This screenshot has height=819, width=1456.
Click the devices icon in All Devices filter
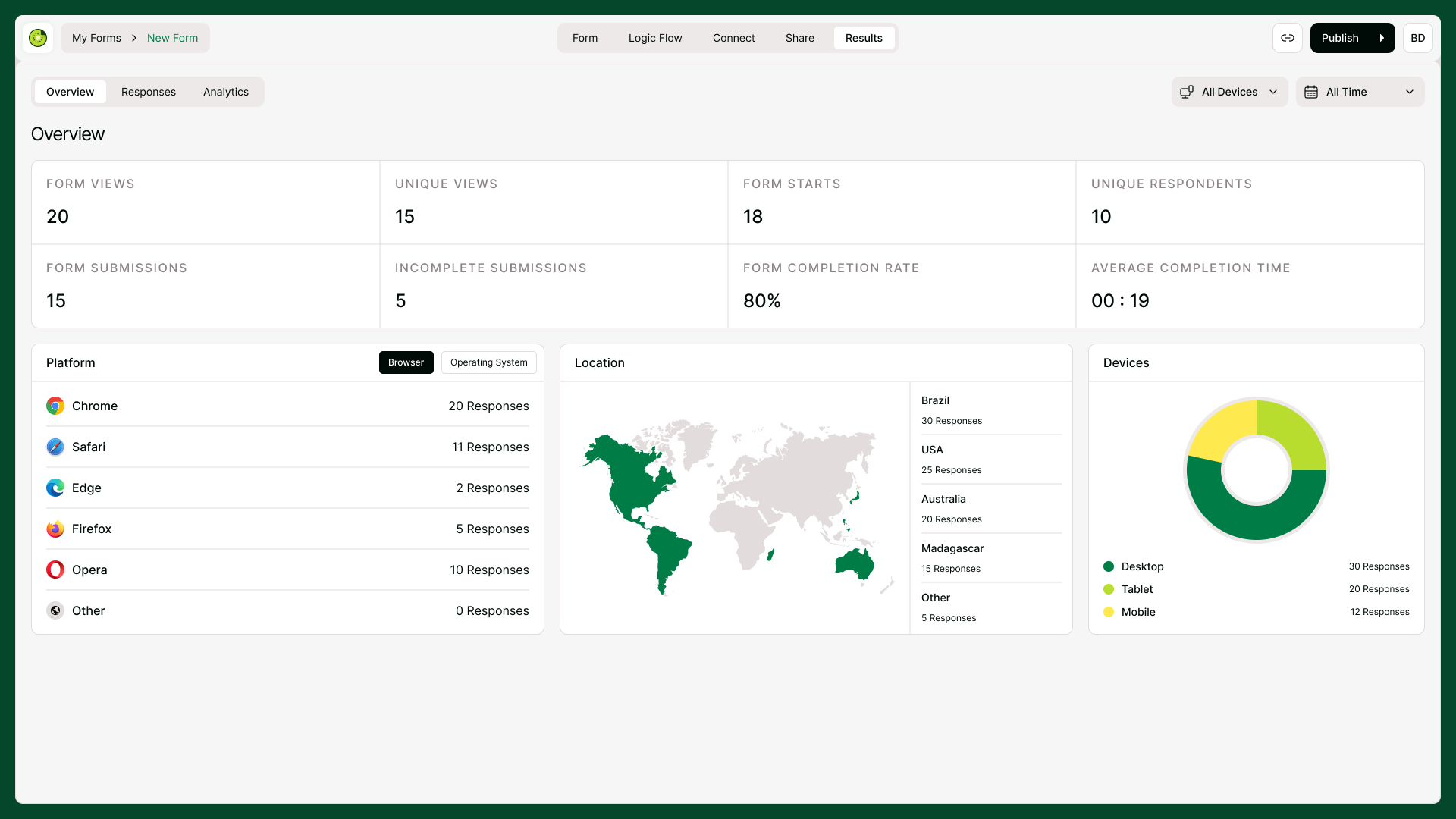pyautogui.click(x=1187, y=92)
